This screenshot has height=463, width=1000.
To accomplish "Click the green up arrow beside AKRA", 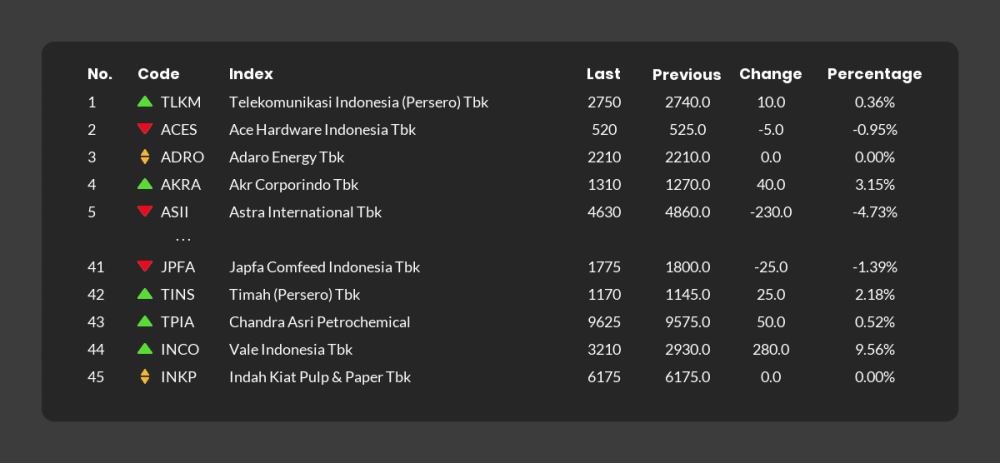I will coord(145,184).
